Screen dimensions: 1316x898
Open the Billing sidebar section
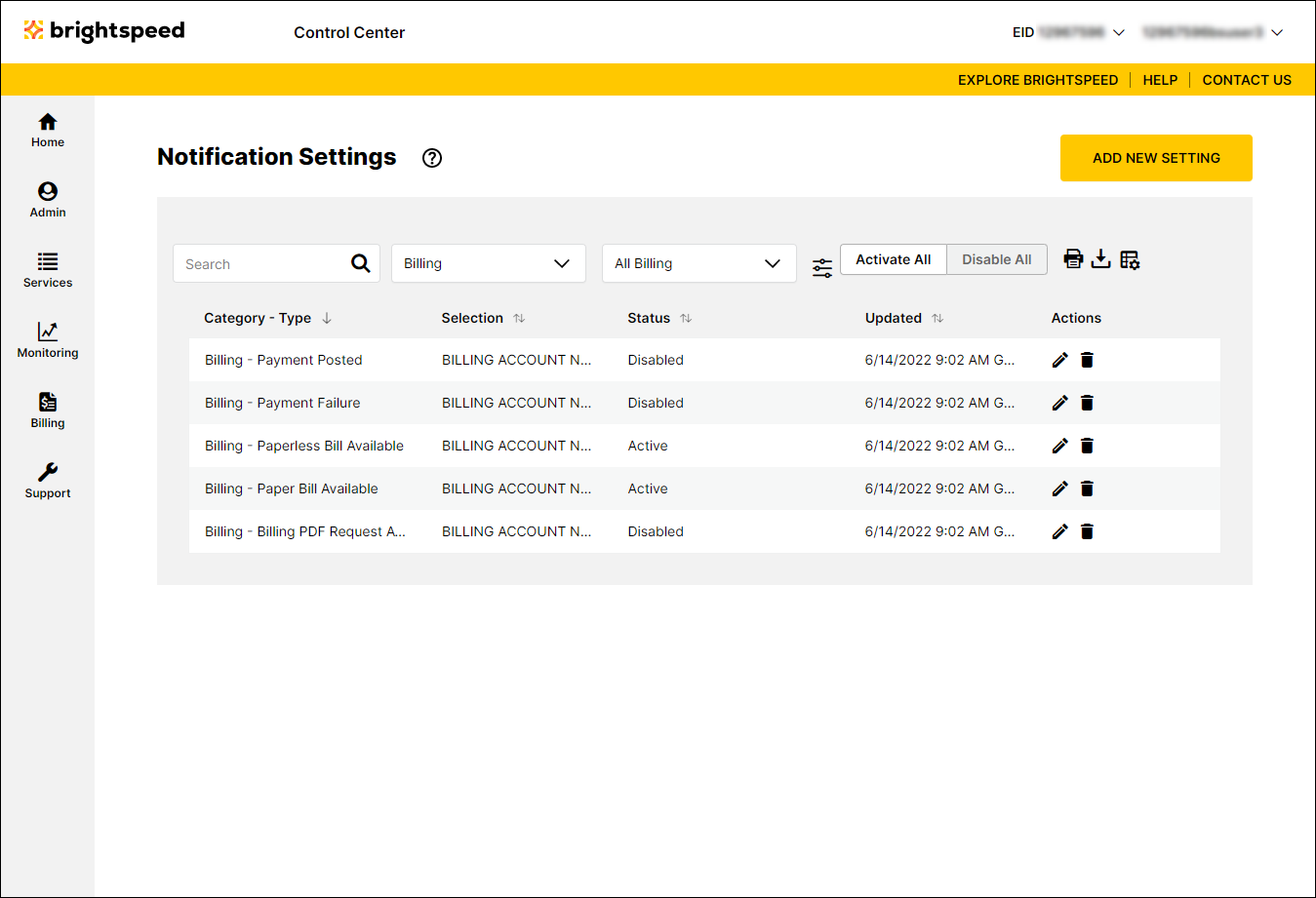pos(47,410)
